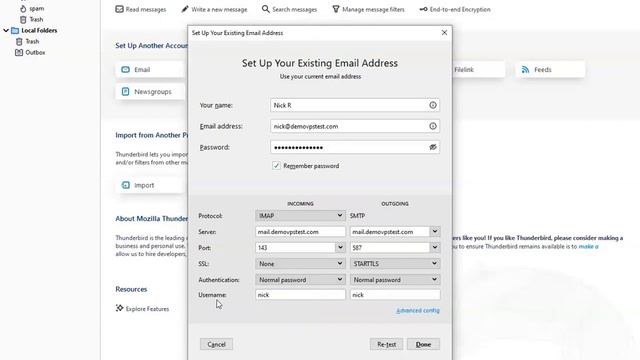Click the Password input field

355,147
